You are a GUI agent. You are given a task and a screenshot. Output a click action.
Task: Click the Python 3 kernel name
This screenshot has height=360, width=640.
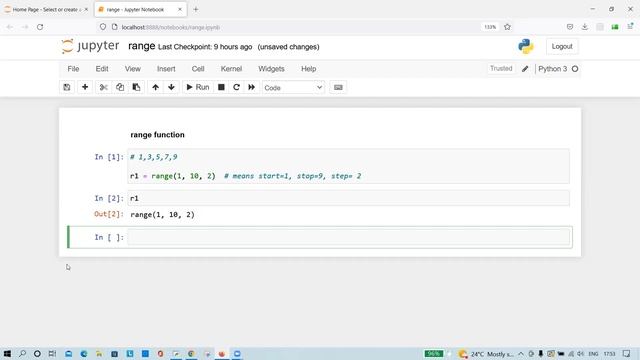coord(553,69)
